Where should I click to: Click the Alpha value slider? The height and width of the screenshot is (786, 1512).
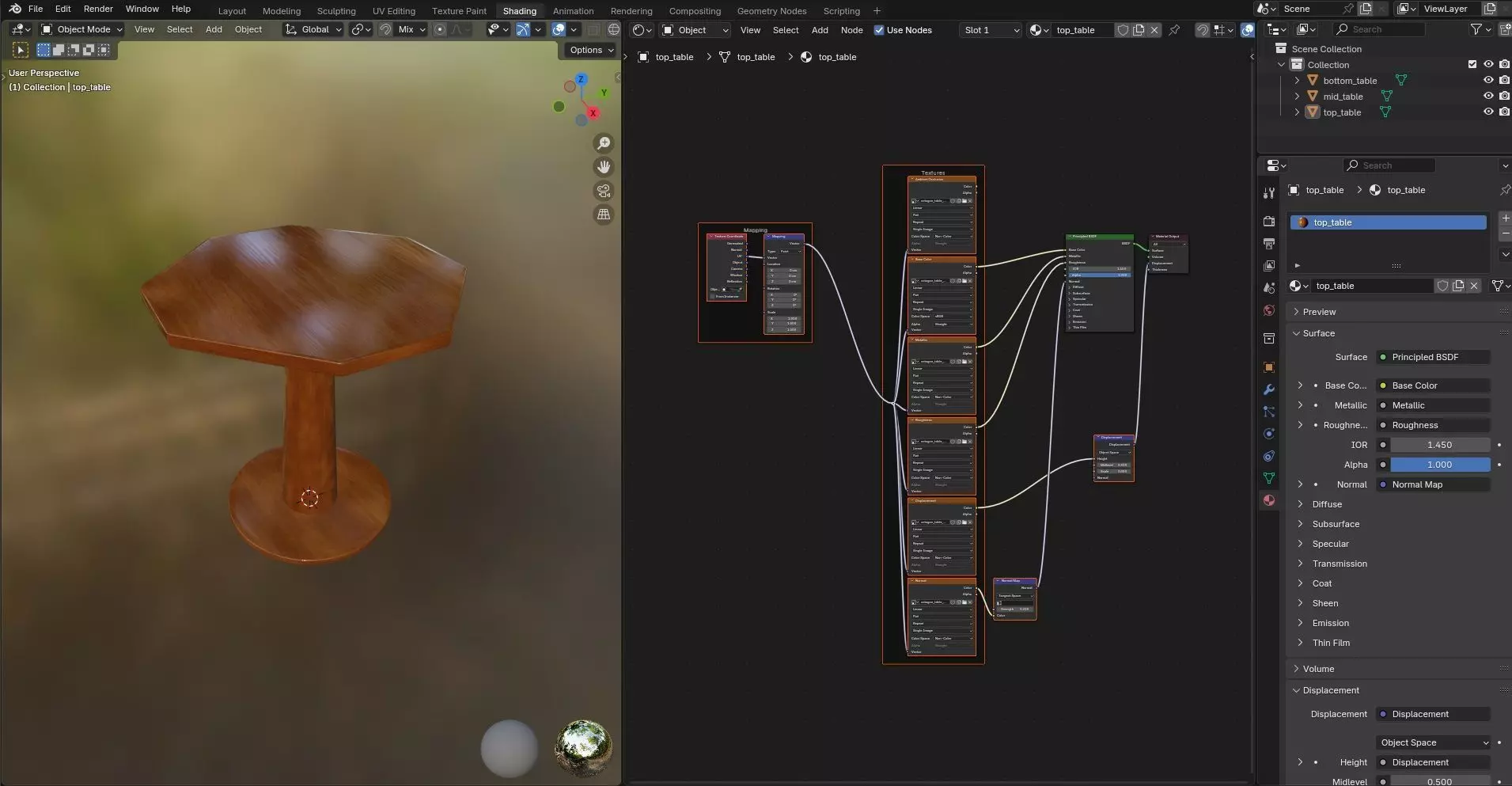click(1440, 465)
